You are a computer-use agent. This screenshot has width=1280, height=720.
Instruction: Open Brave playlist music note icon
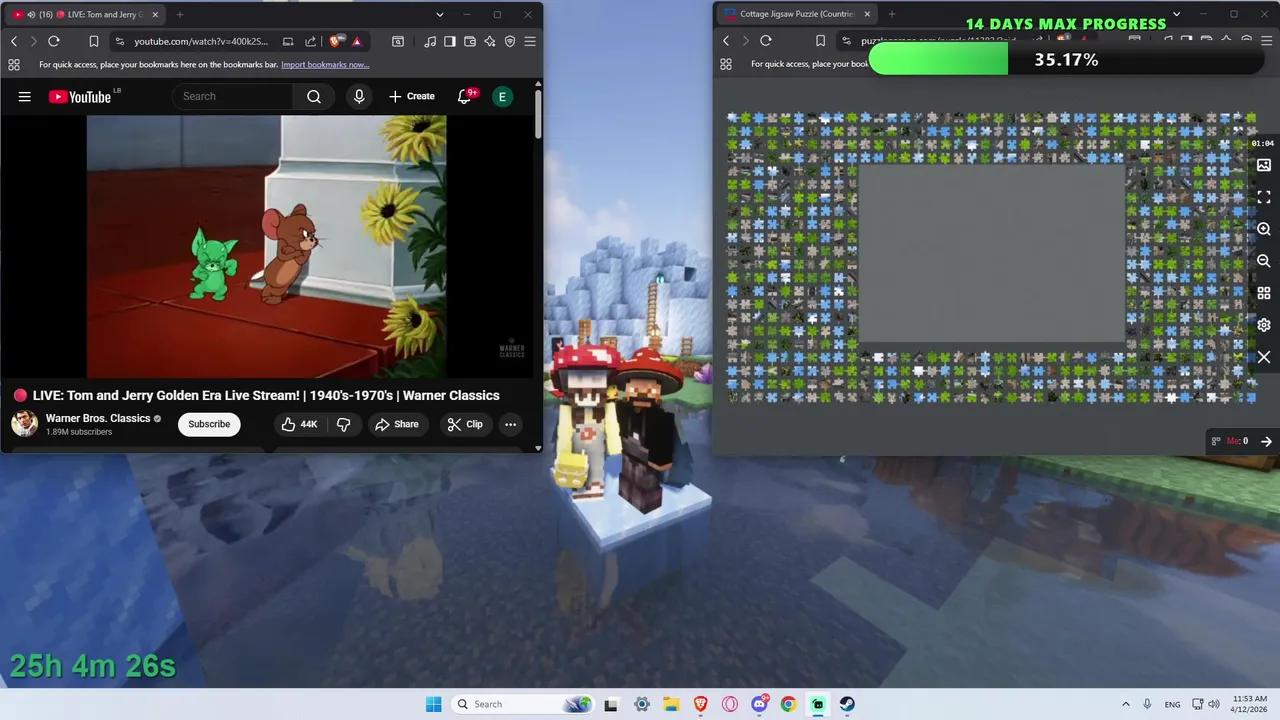click(x=430, y=41)
